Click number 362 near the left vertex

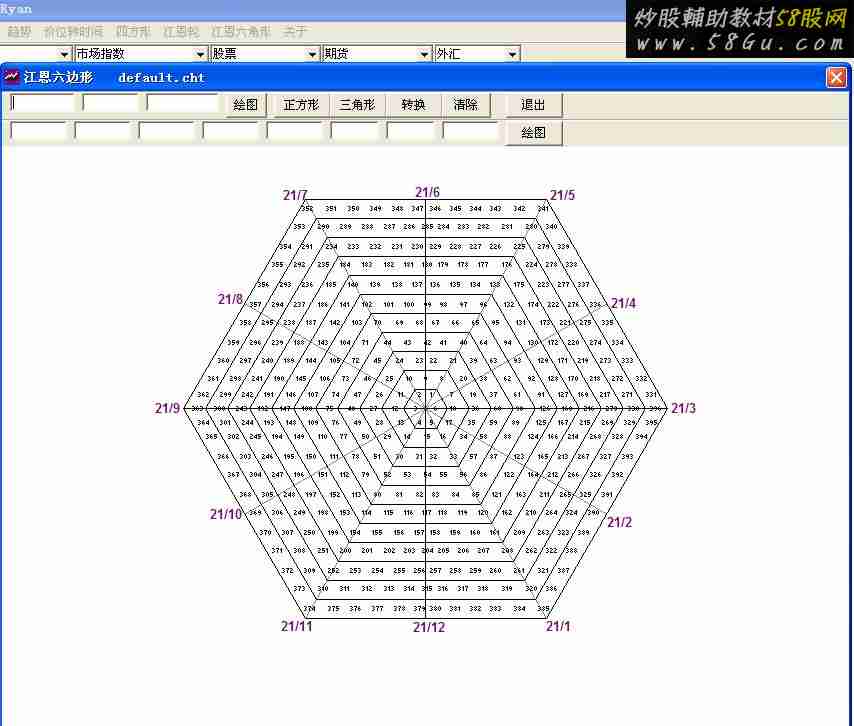click(203, 394)
